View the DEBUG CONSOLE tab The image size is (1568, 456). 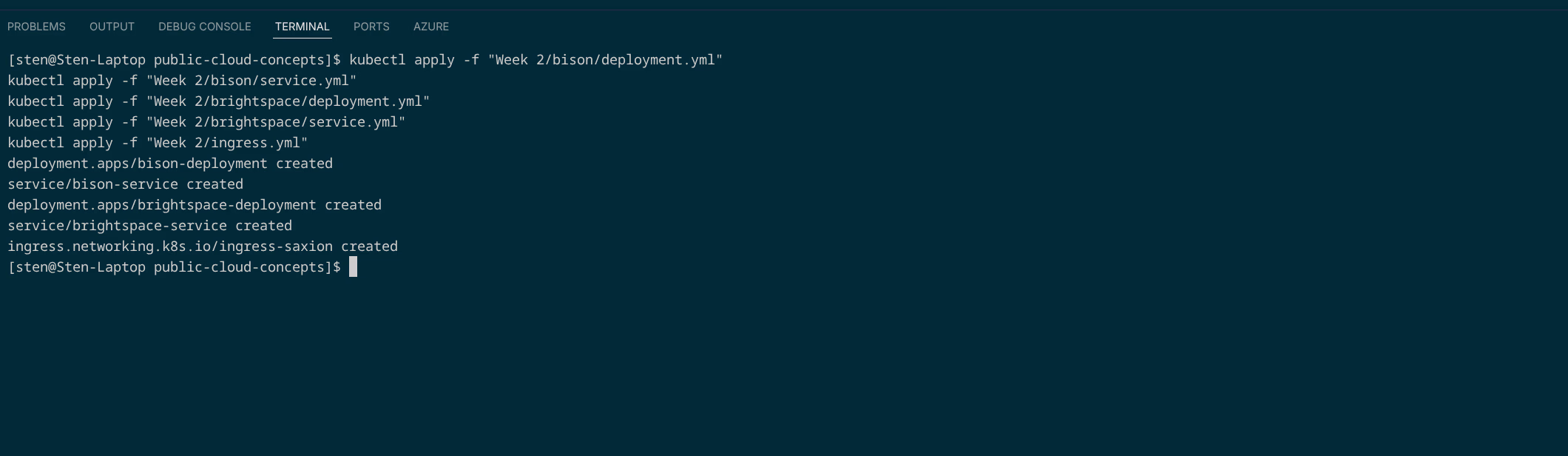tap(204, 27)
